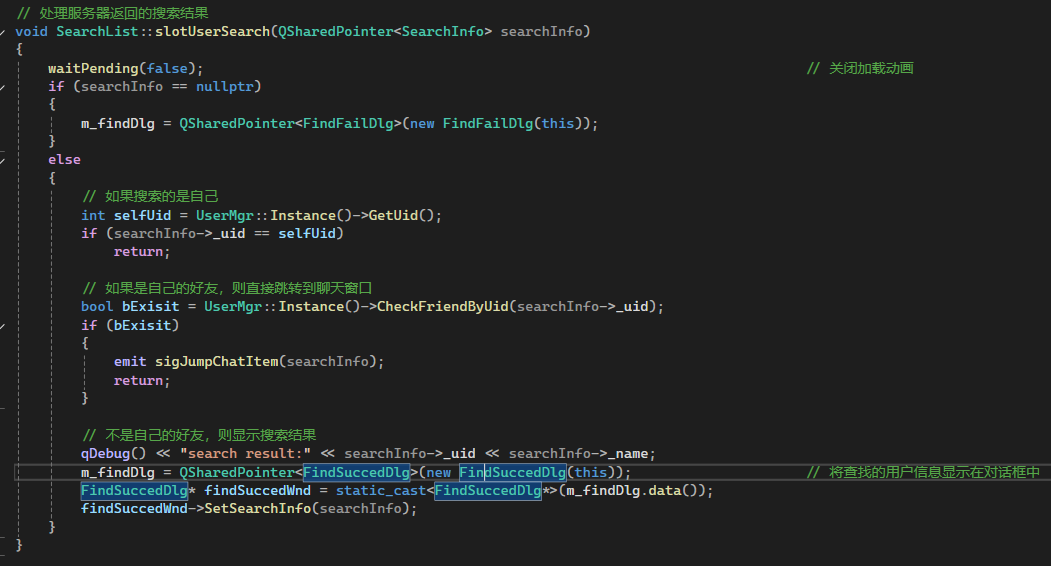Click 'findSuccedWnd' in the pointer declaration
The height and width of the screenshot is (566, 1051).
point(257,490)
